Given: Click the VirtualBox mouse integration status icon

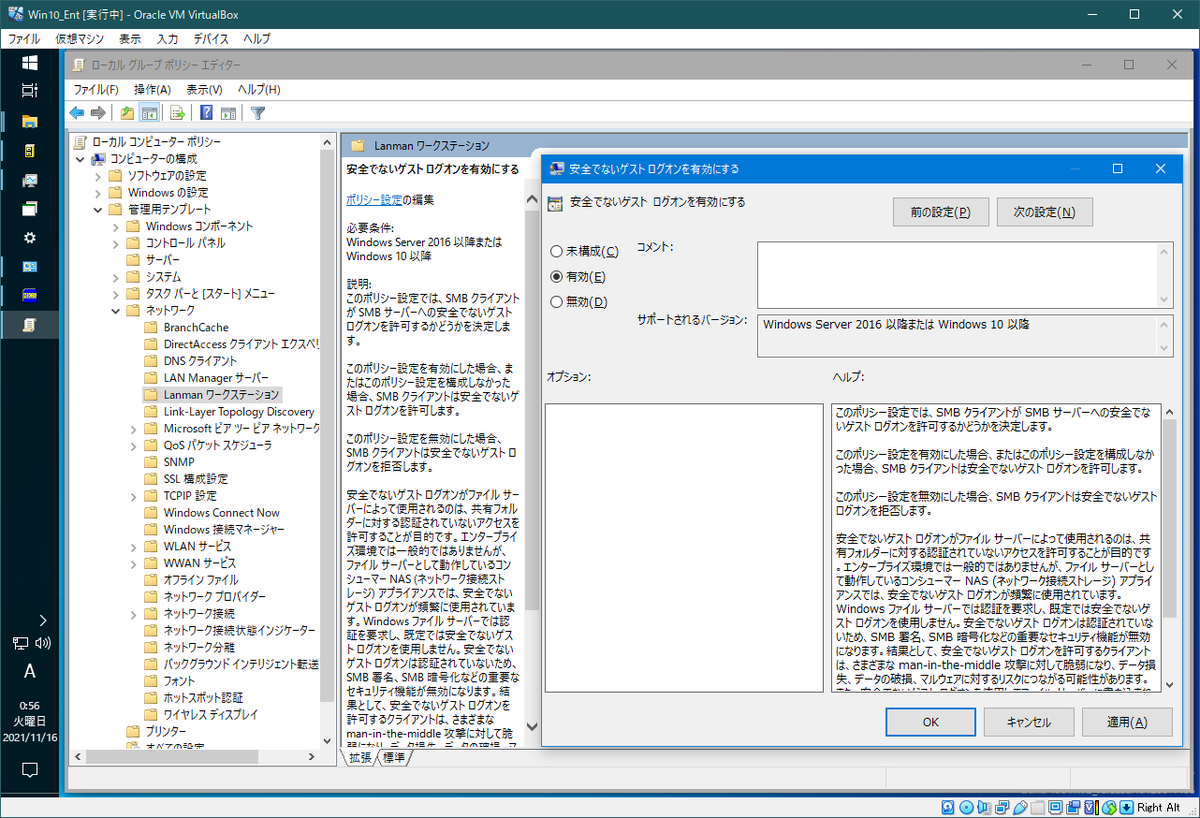Looking at the screenshot, I should (x=1110, y=807).
